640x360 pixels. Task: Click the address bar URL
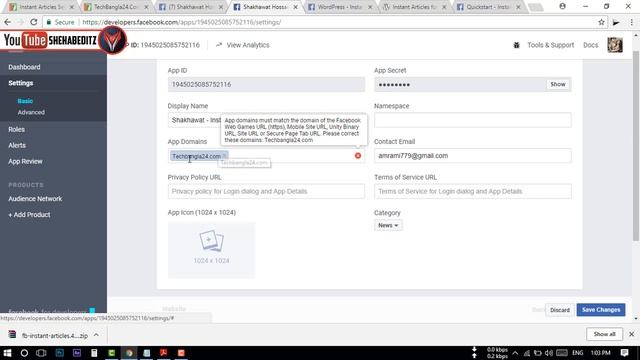[x=182, y=22]
